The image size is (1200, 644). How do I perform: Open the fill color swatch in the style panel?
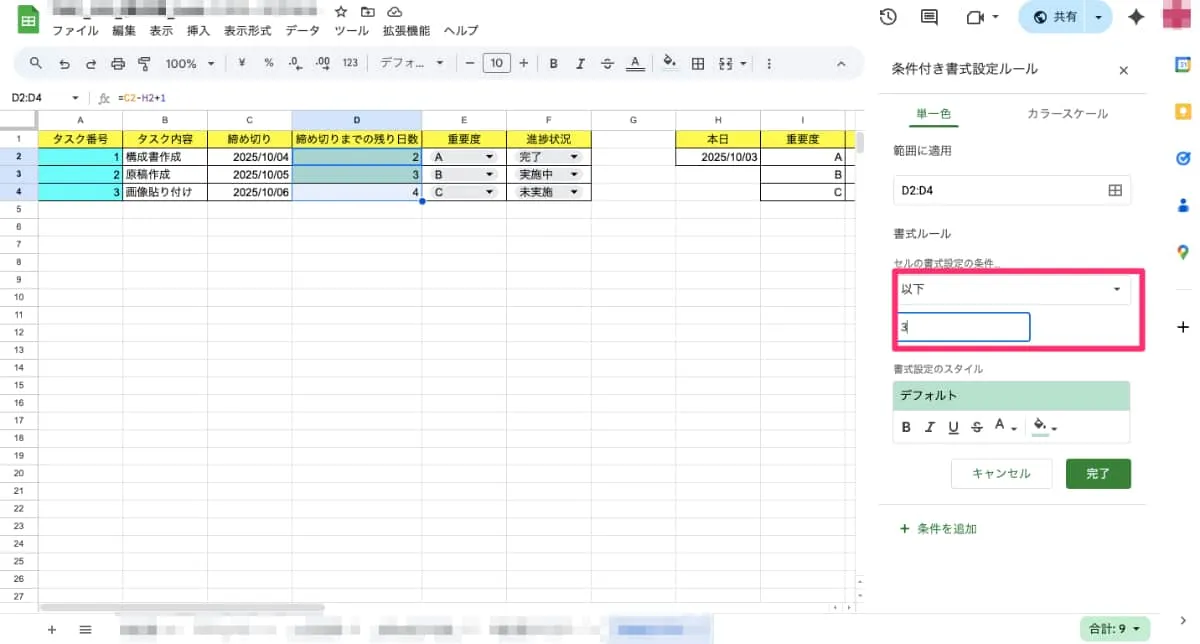click(x=1038, y=427)
